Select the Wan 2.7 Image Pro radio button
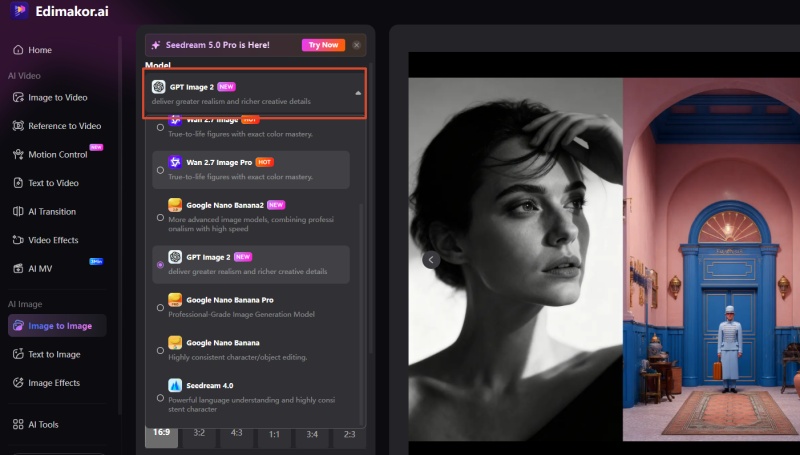The height and width of the screenshot is (455, 800). 160,170
